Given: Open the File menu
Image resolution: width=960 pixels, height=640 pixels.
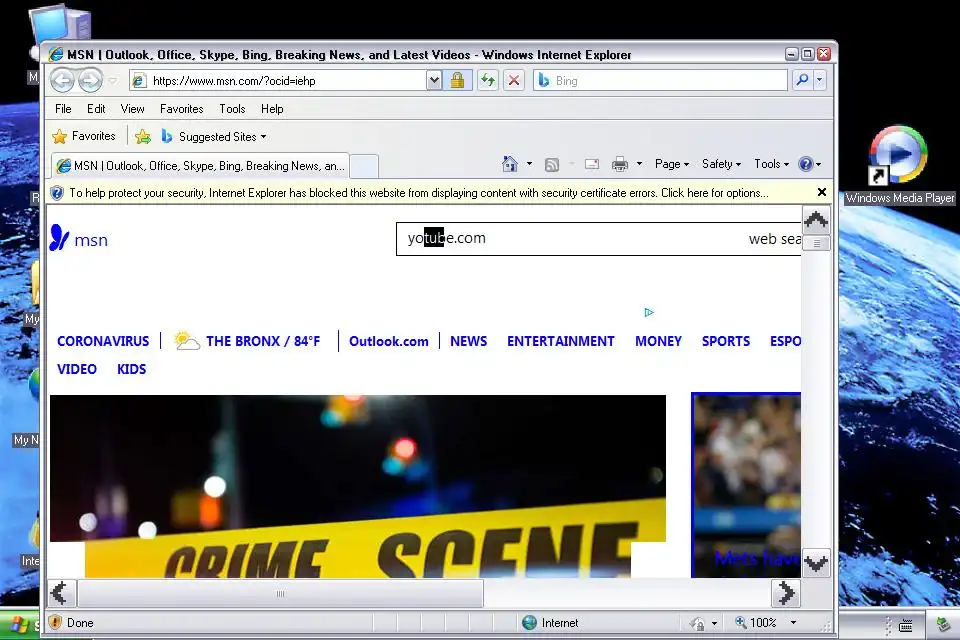Looking at the screenshot, I should click(x=63, y=109).
